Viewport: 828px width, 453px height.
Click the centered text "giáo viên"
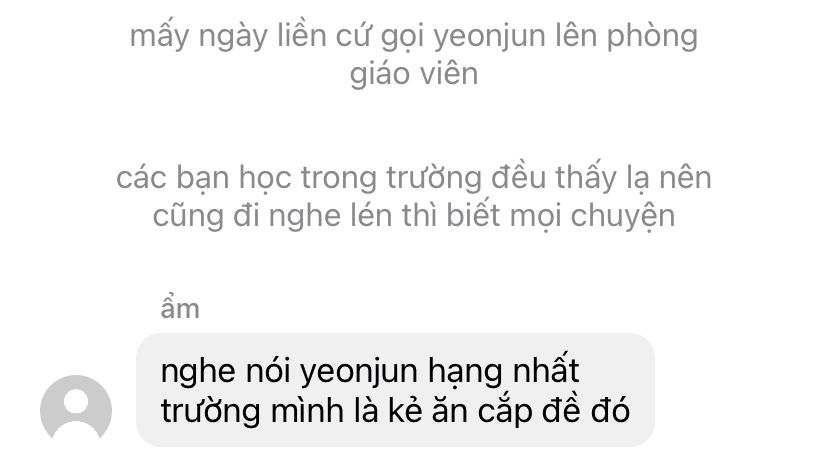click(x=414, y=73)
